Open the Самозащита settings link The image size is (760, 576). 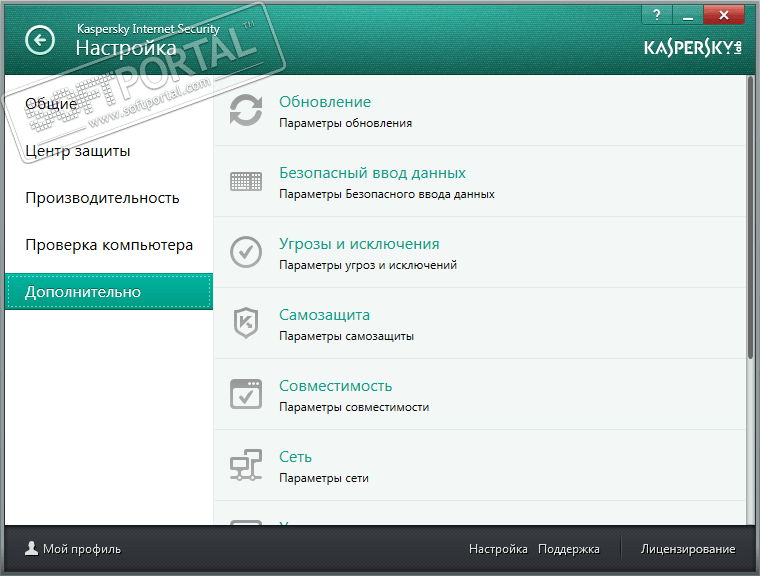pos(324,315)
